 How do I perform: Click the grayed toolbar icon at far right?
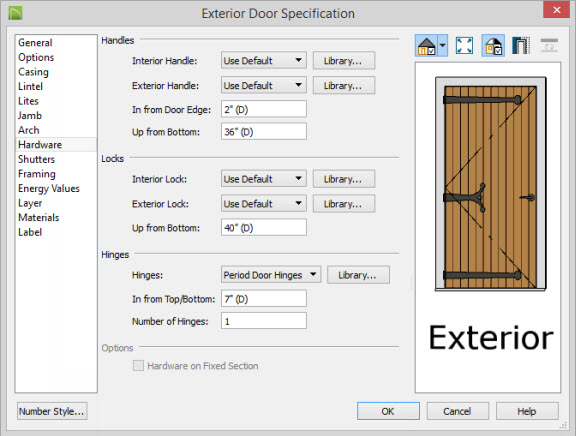[x=549, y=45]
